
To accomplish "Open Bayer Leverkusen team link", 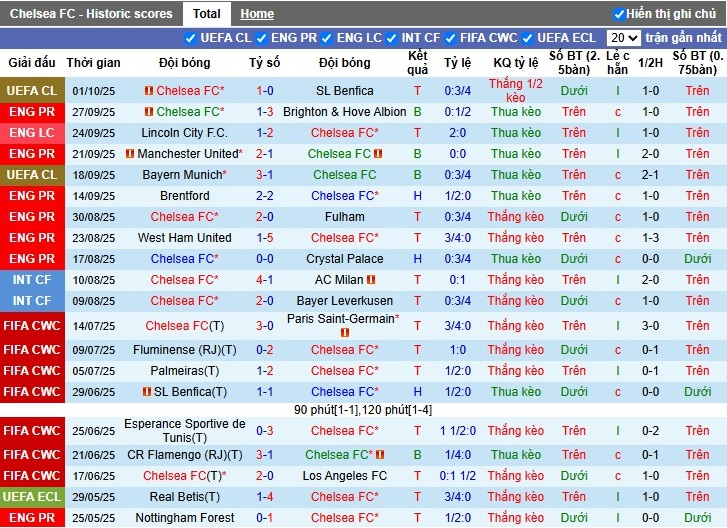I will click(x=344, y=301).
